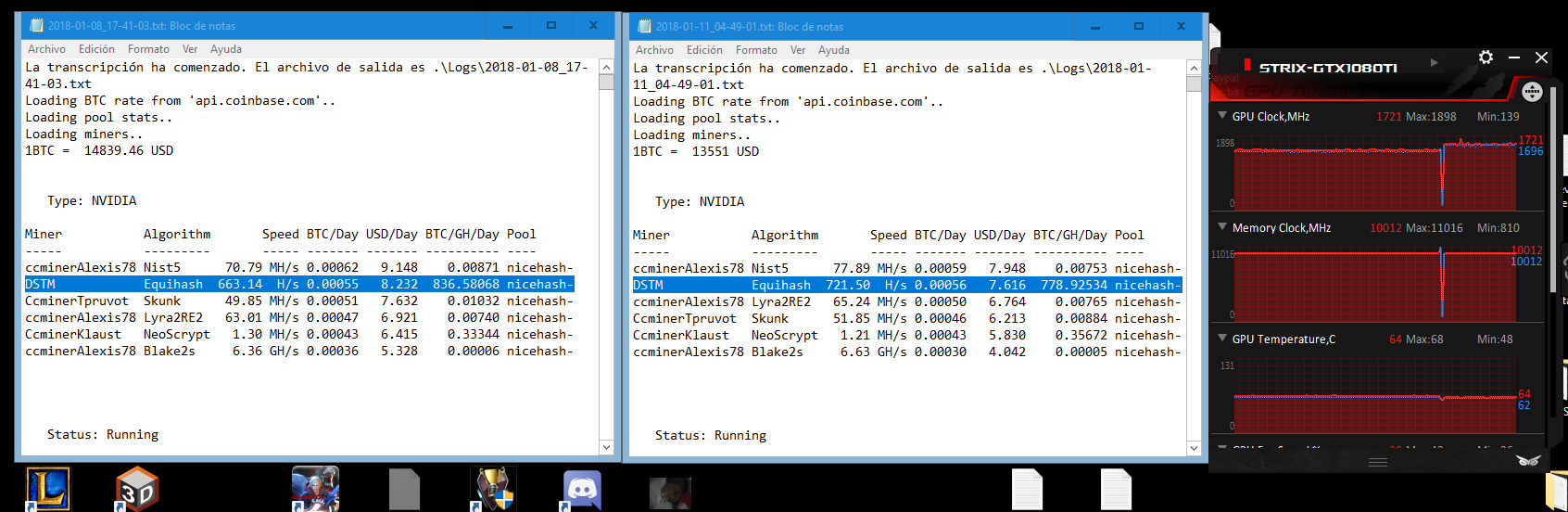
Task: Click 'Status: Running' in 2018-01-11 Notepad
Action: pyautogui.click(x=711, y=435)
